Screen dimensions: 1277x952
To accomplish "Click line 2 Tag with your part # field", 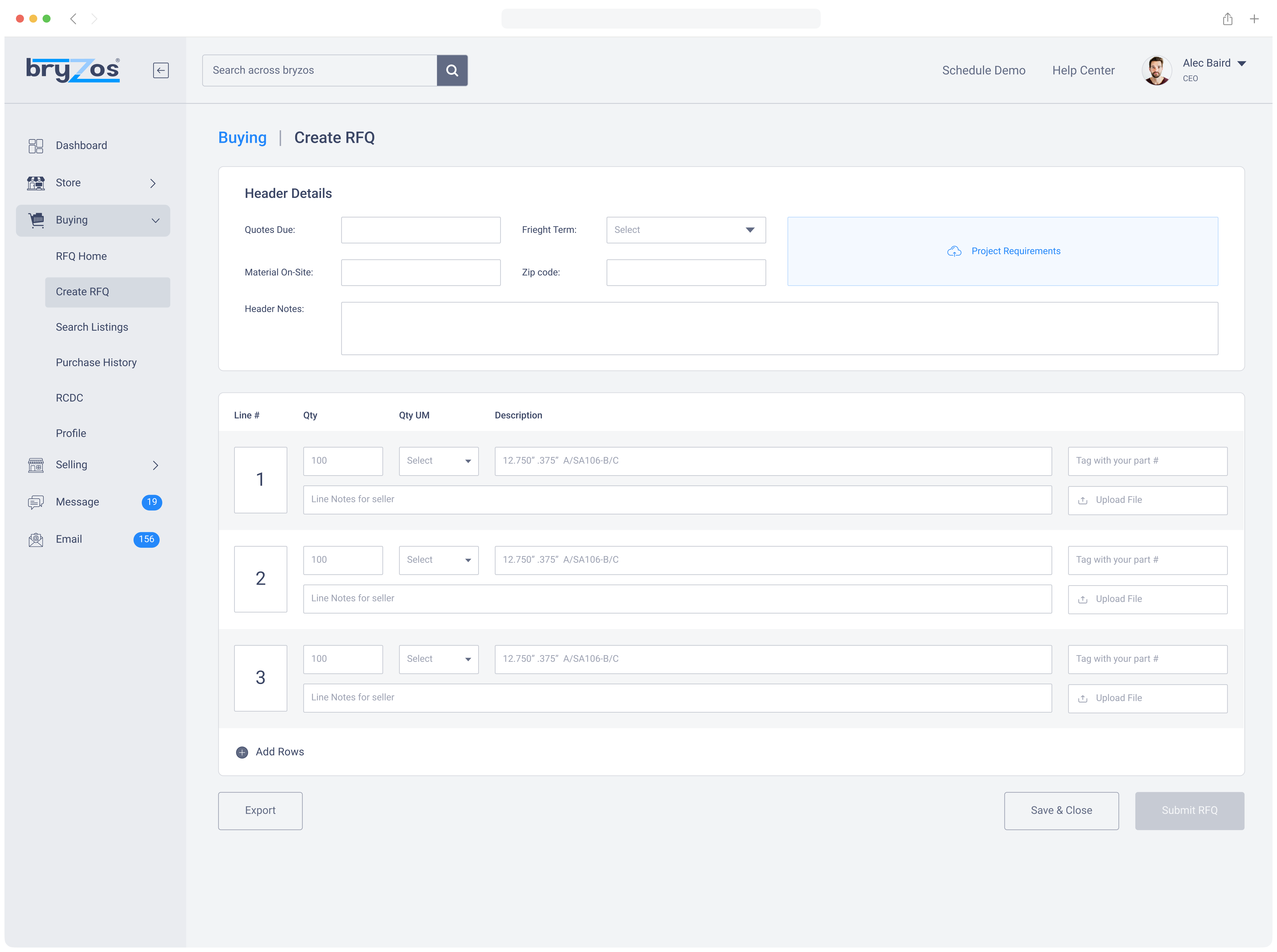I will (1147, 560).
